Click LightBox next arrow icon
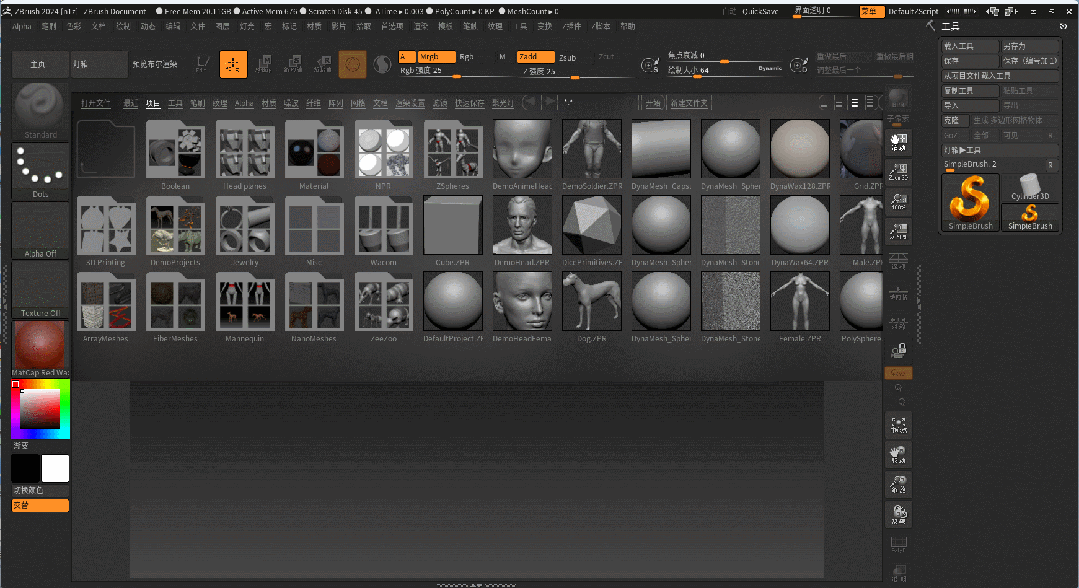The image size is (1079, 588). pos(551,103)
